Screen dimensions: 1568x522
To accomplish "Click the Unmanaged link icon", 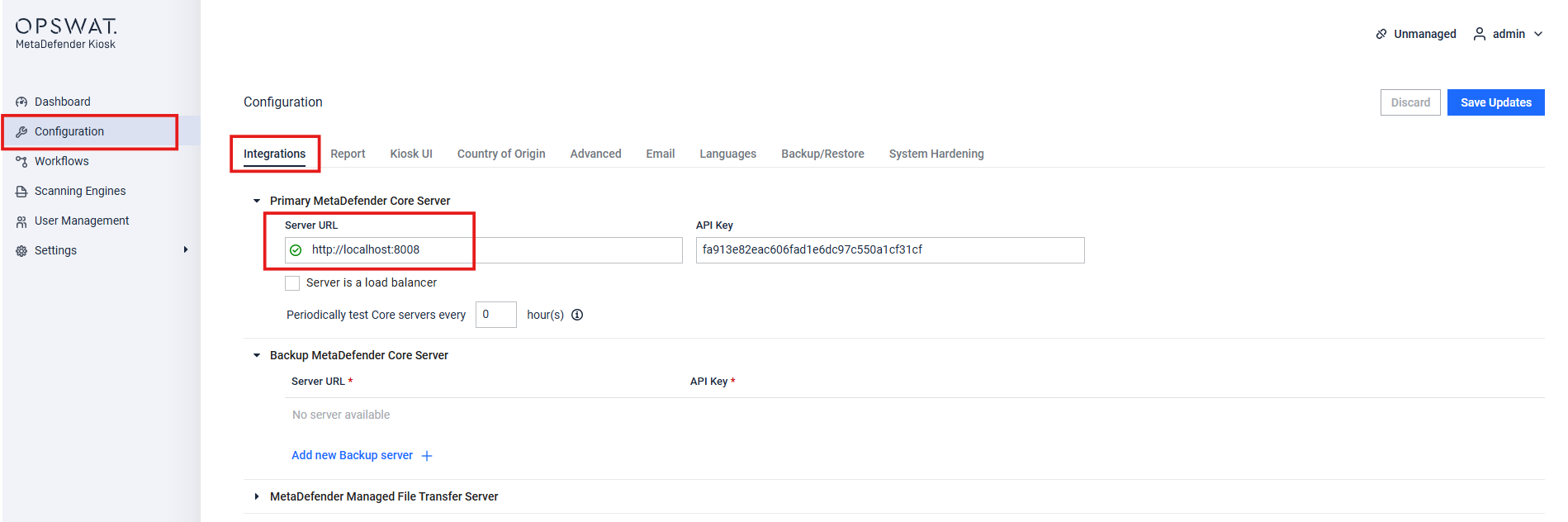I will [x=1381, y=34].
